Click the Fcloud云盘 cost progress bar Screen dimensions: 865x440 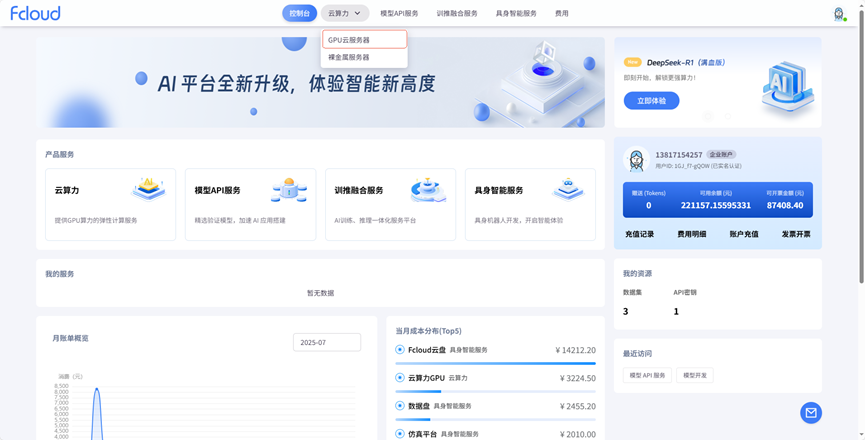click(x=495, y=364)
